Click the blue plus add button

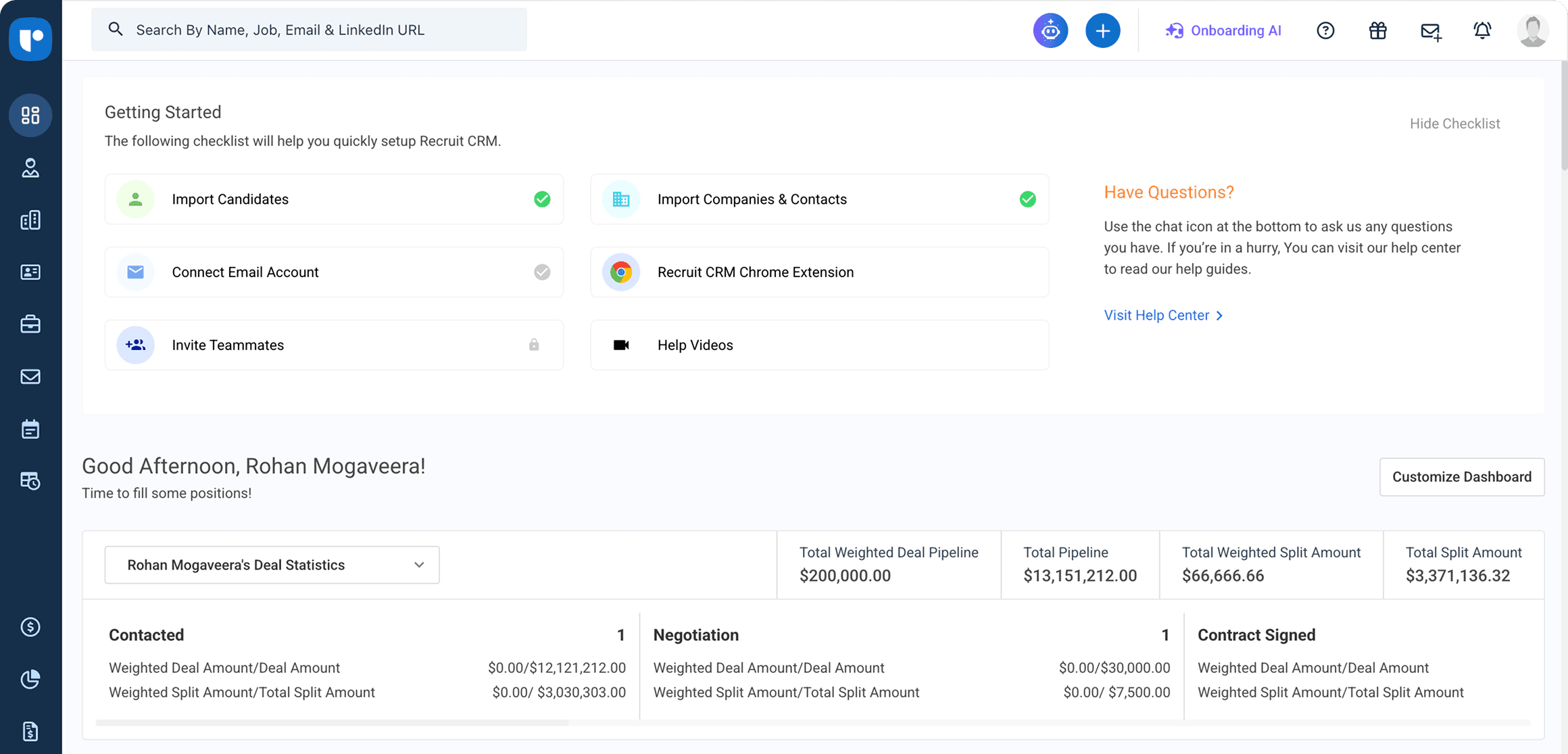[x=1102, y=30]
